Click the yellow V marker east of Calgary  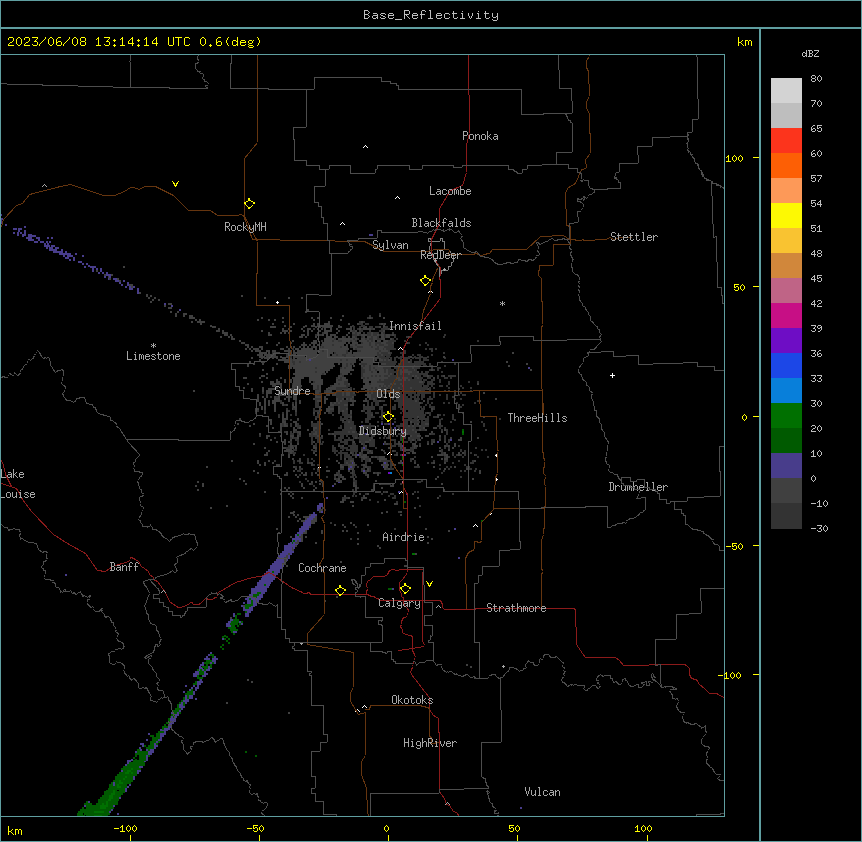click(429, 584)
